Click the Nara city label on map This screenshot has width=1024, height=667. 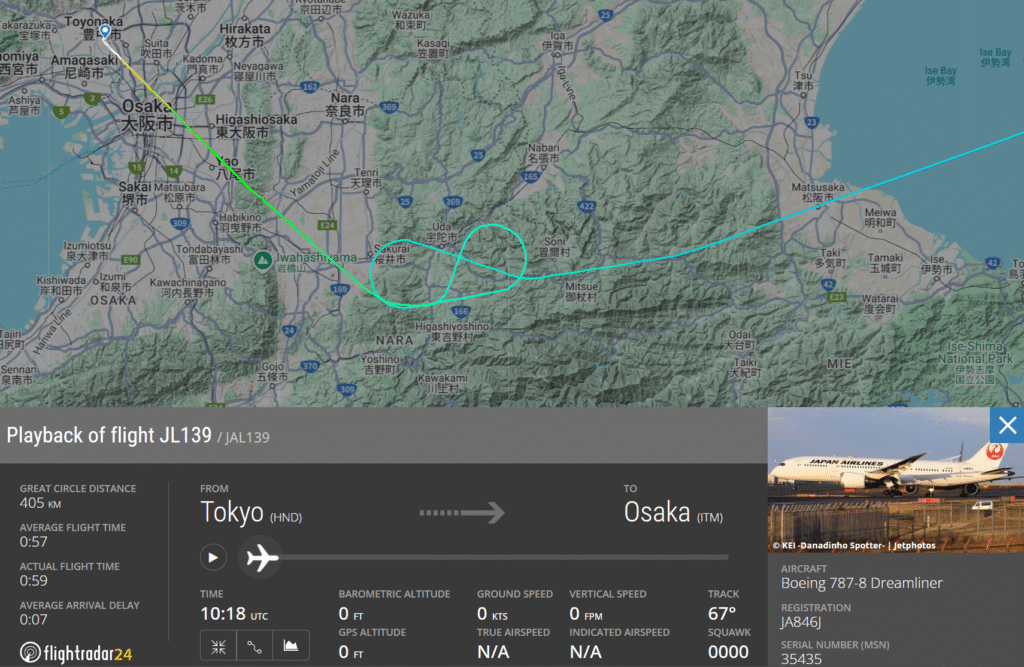tap(345, 105)
